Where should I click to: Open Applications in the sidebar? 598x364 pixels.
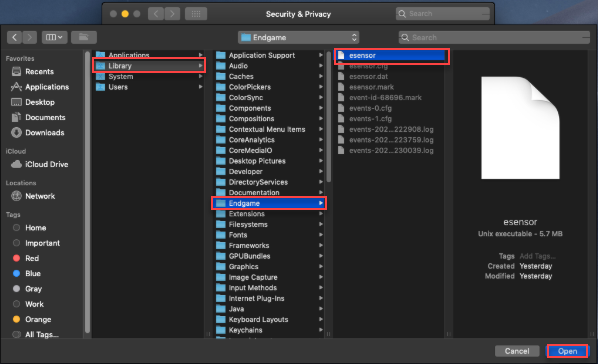coord(40,87)
